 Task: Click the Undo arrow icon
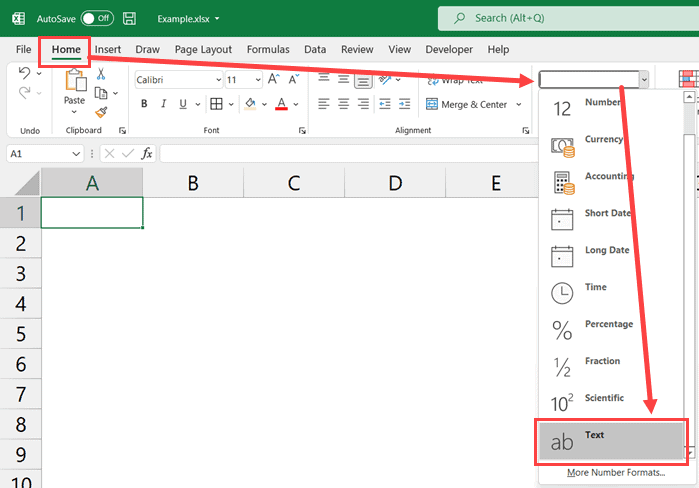point(25,74)
